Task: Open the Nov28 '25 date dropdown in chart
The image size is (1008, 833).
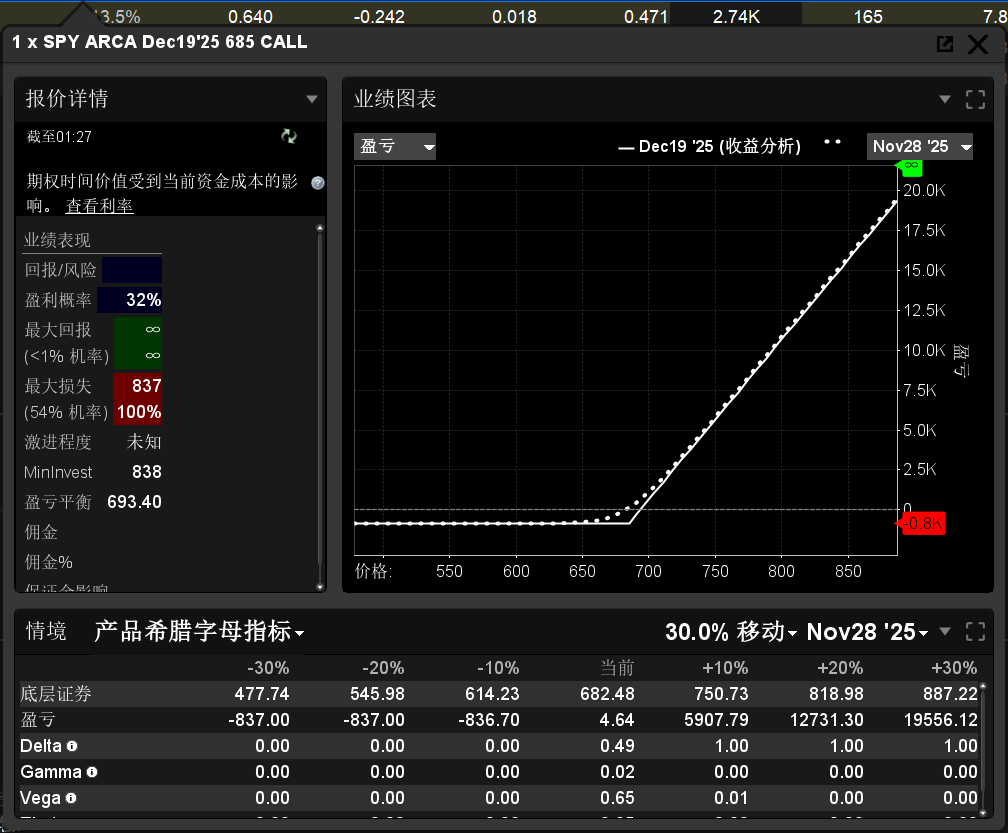Action: click(920, 147)
